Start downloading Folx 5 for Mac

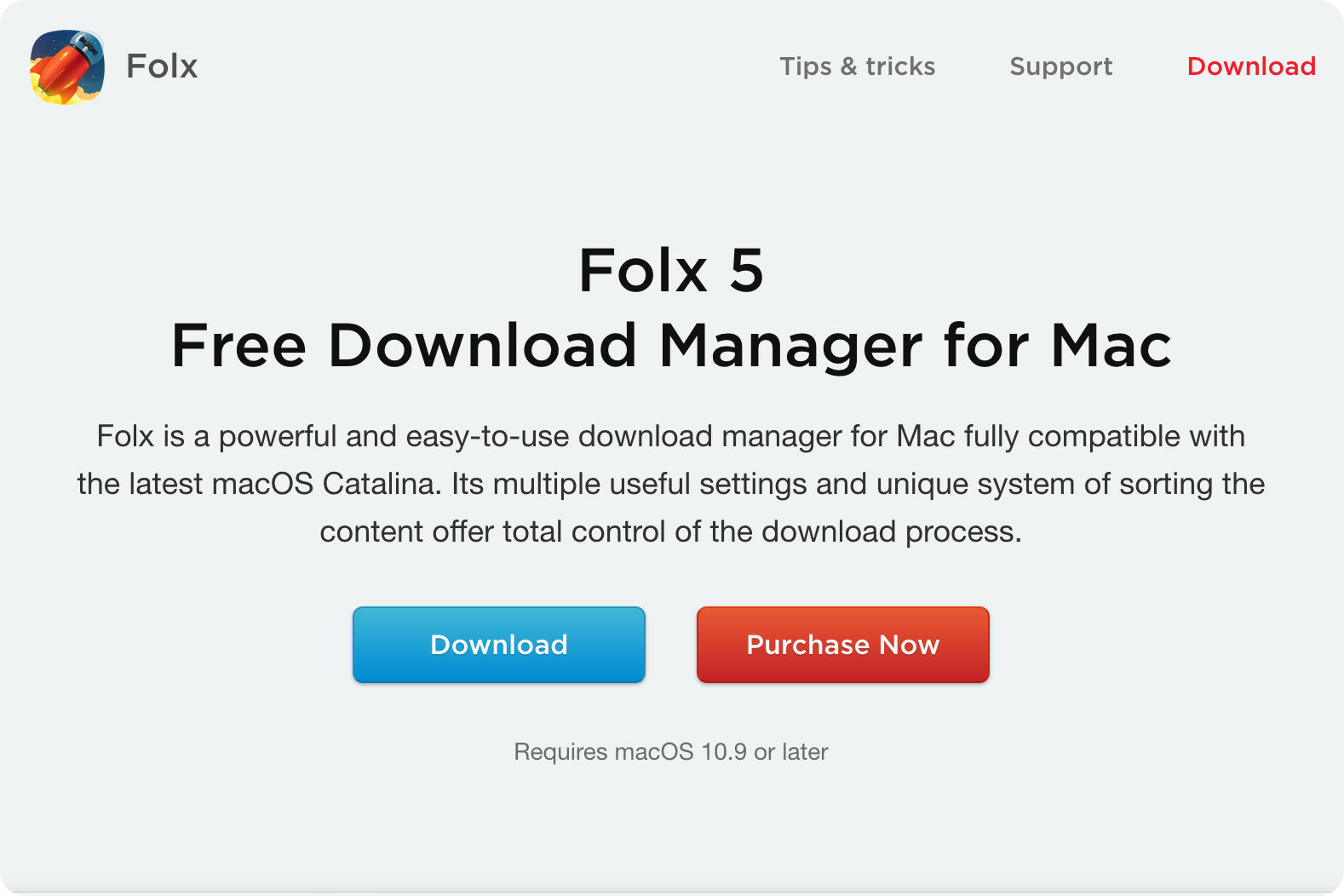click(x=498, y=645)
